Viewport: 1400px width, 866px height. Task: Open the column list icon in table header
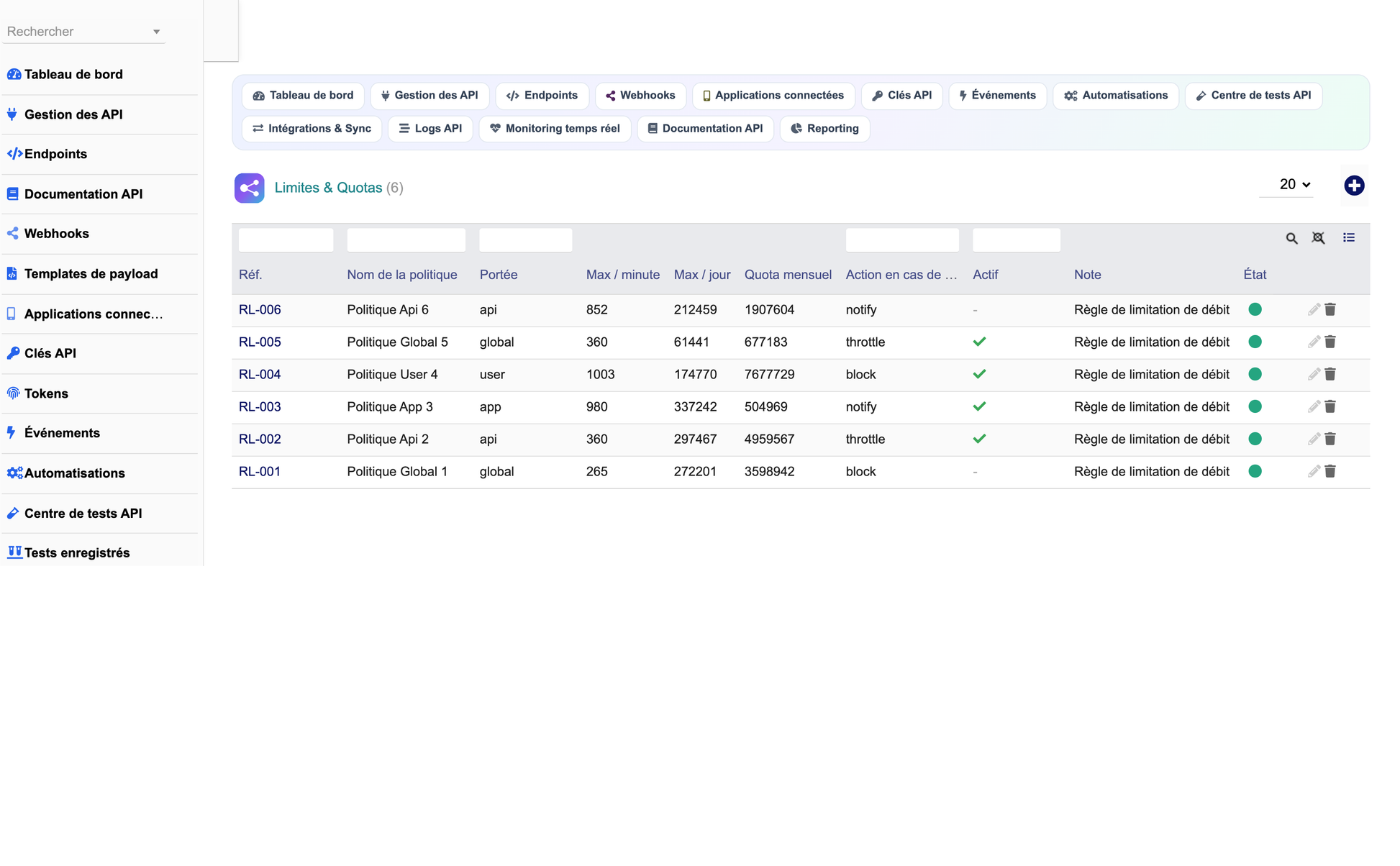point(1349,237)
